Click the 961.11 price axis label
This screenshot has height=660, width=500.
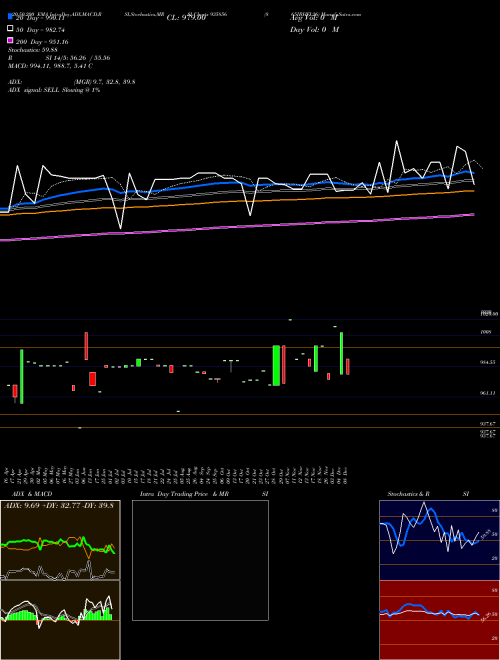coord(489,393)
